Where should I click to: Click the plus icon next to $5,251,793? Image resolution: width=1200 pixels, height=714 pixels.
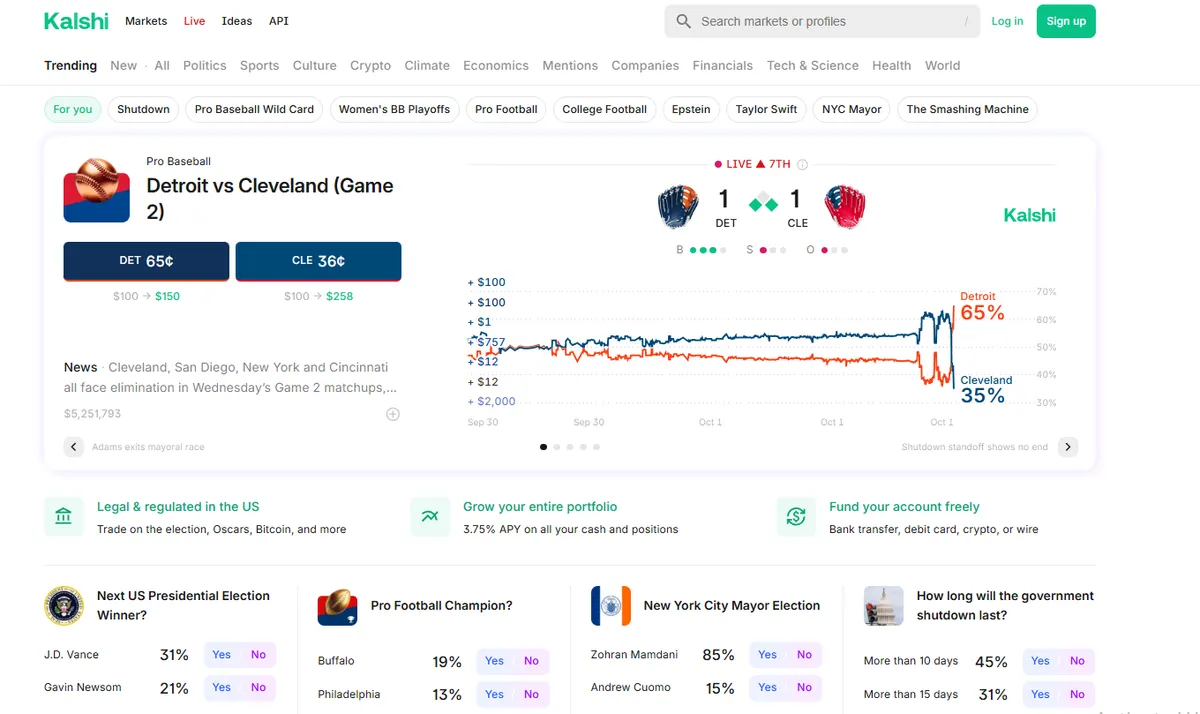393,414
